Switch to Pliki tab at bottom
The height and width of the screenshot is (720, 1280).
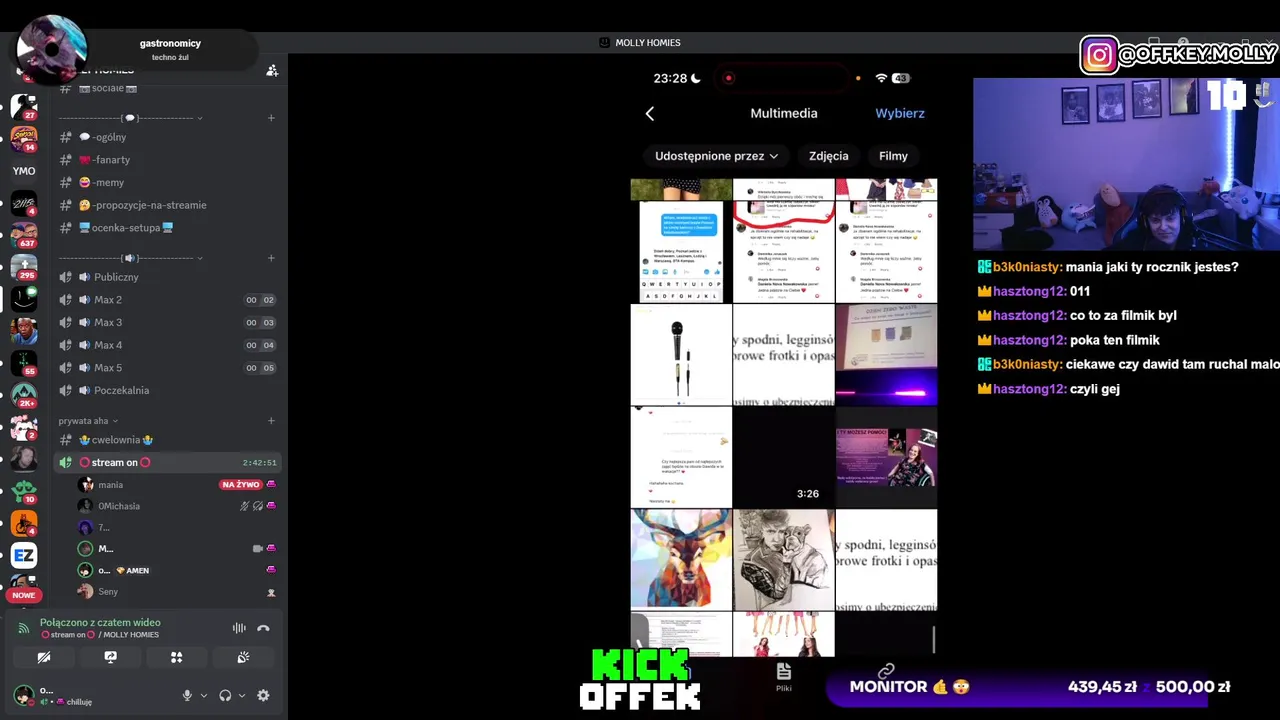pyautogui.click(x=784, y=676)
